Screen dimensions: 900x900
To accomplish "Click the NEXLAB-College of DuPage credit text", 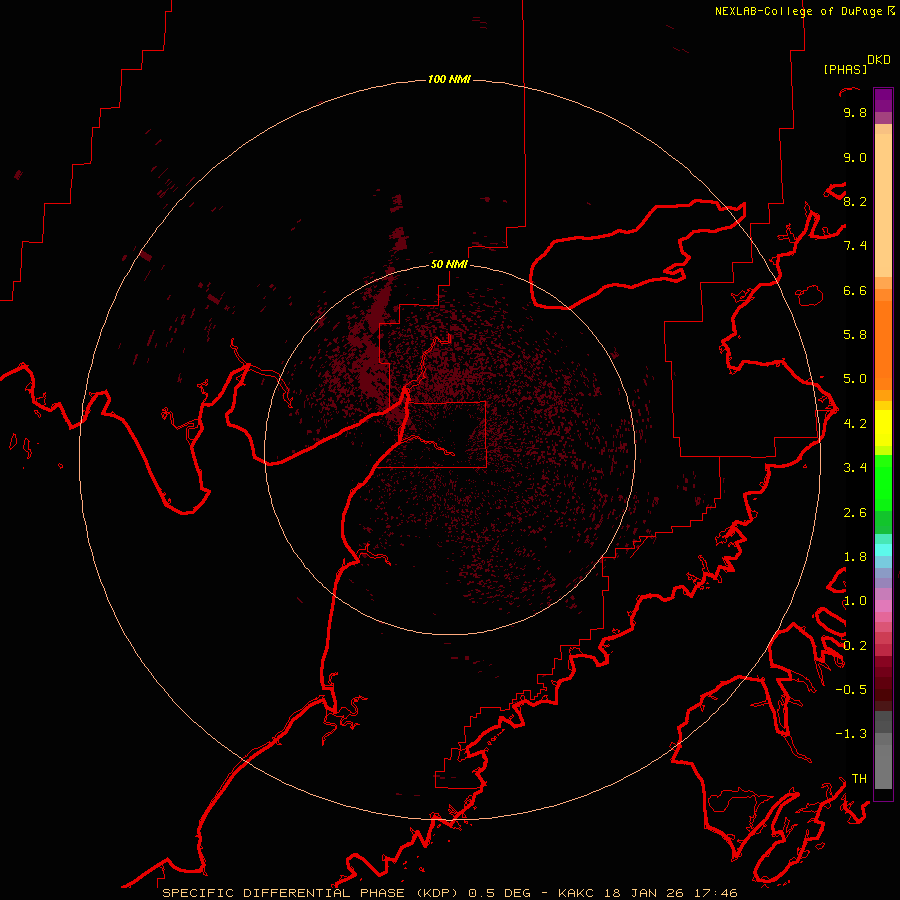I will (798, 11).
